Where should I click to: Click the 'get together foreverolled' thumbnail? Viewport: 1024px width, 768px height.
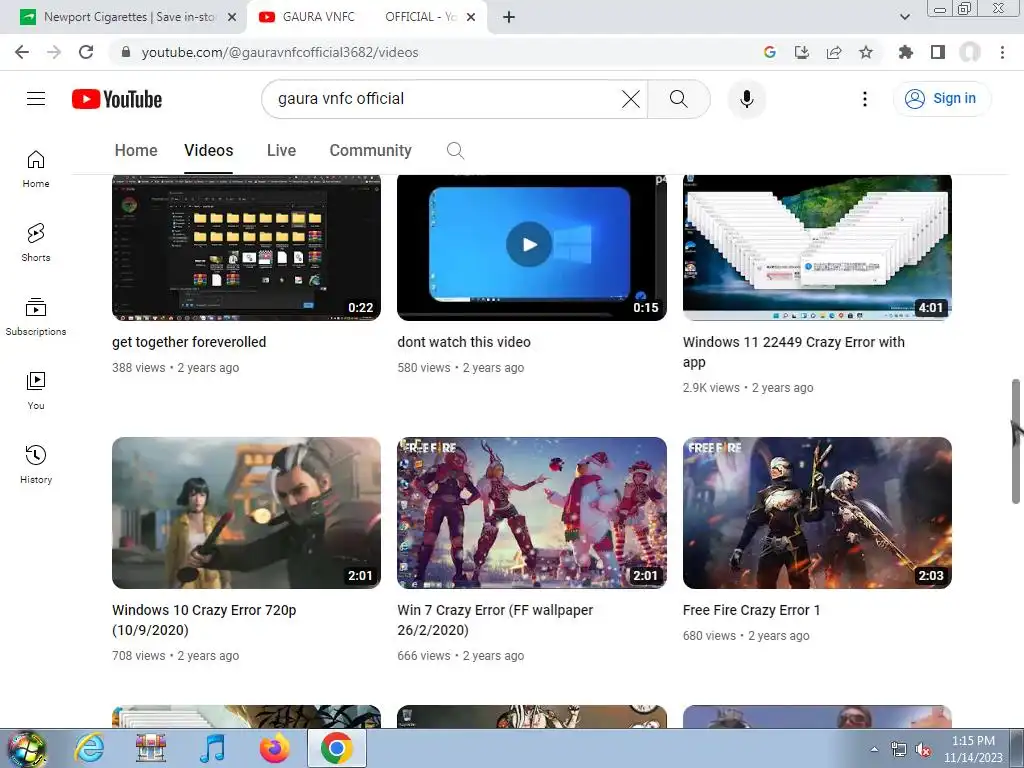point(246,248)
